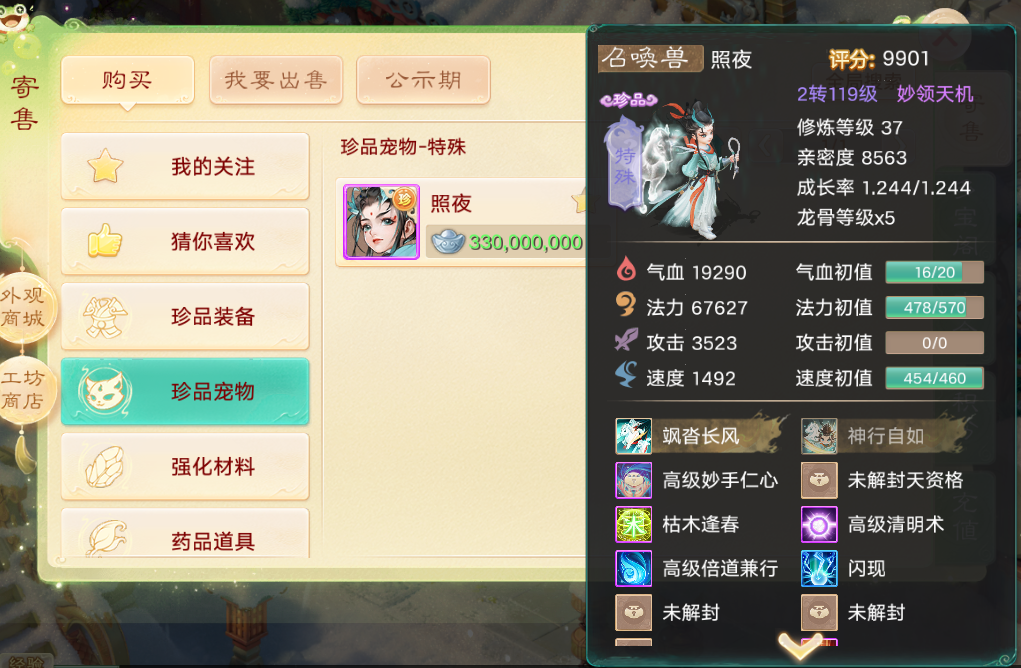Open the 高级清明术 skill icon
This screenshot has width=1021, height=668.
pos(818,524)
